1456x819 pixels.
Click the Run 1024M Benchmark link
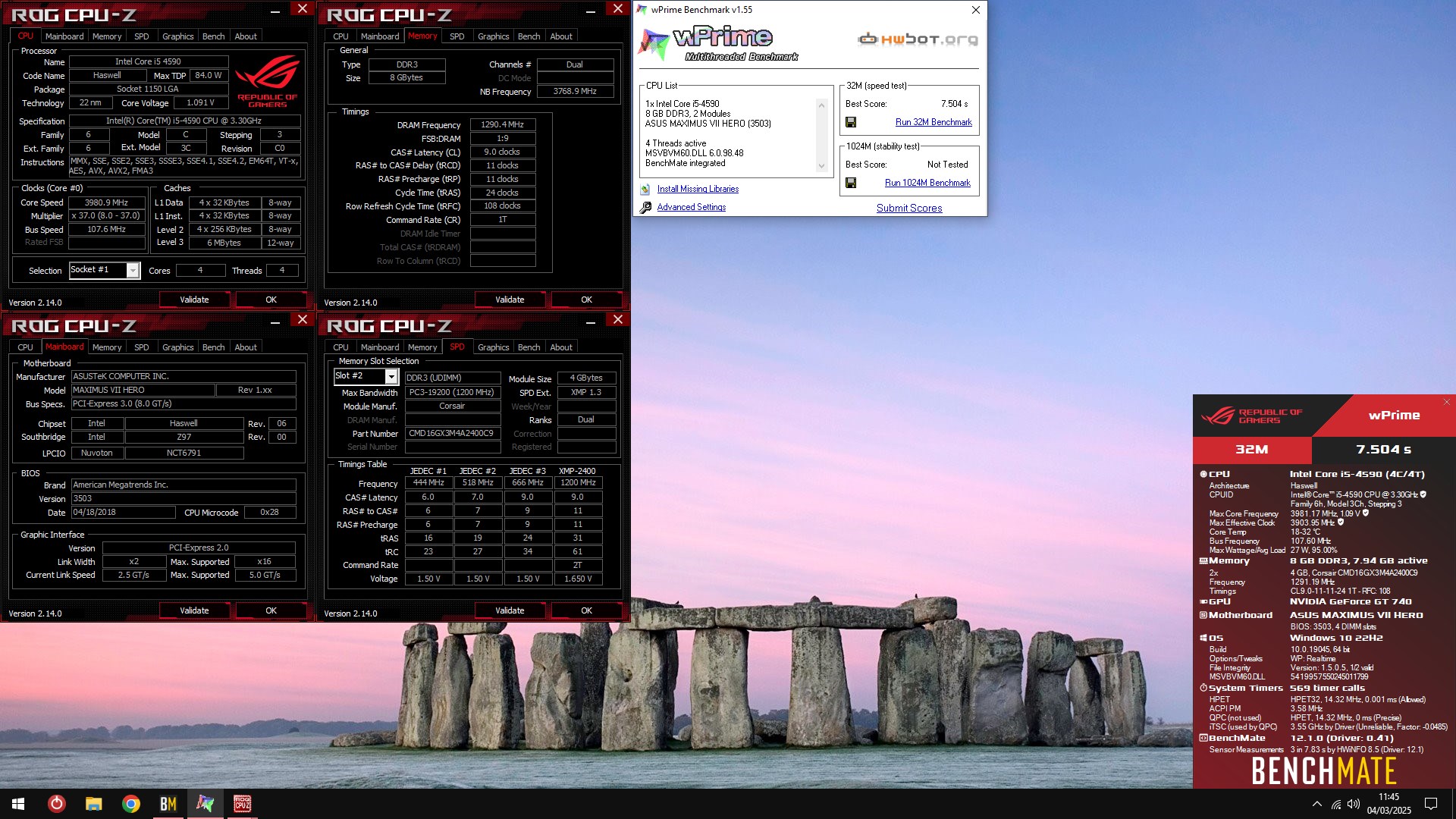[x=927, y=183]
